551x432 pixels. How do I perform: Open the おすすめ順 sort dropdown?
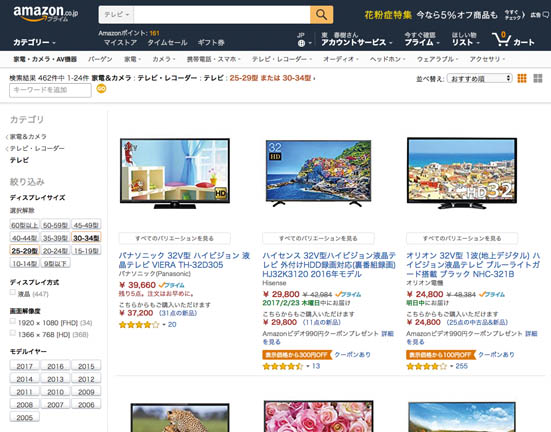tap(480, 78)
